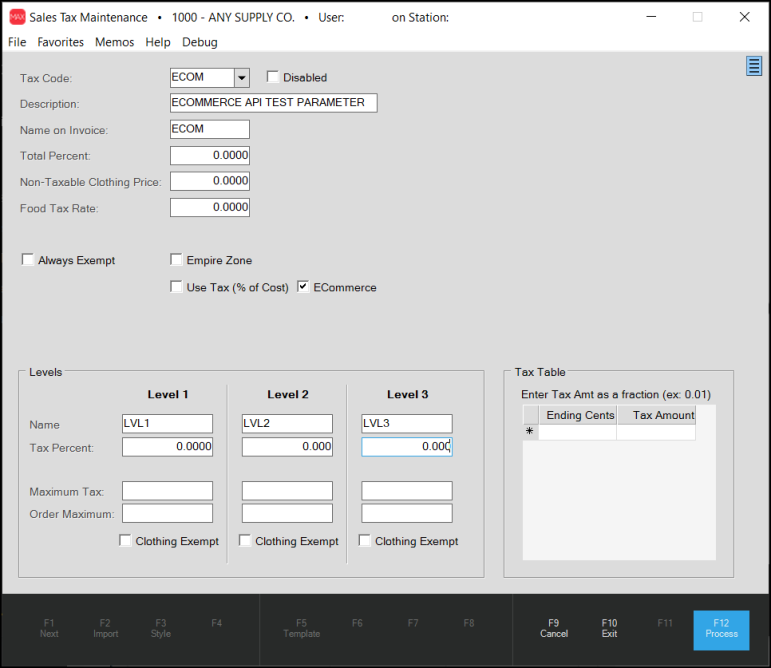Open the File menu

tap(17, 42)
